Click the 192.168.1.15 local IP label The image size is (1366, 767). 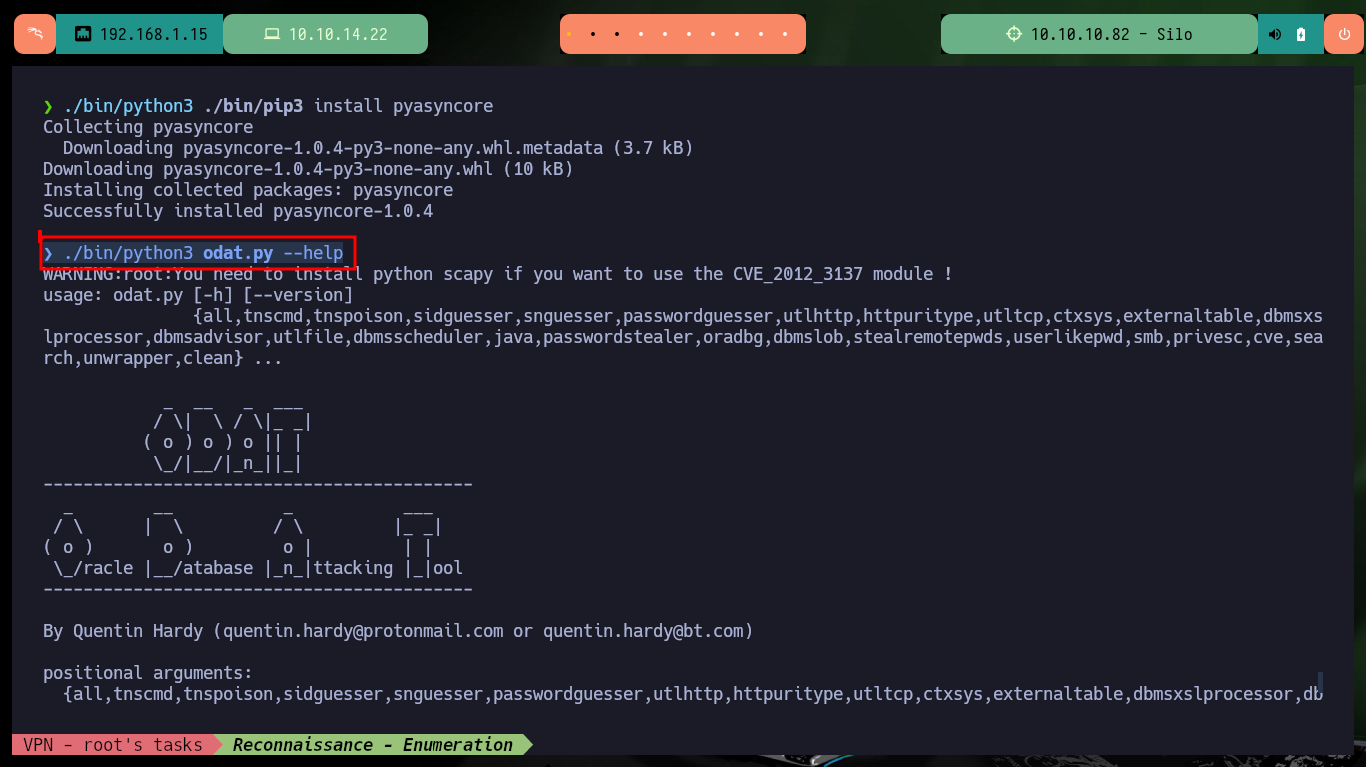[x=154, y=34]
